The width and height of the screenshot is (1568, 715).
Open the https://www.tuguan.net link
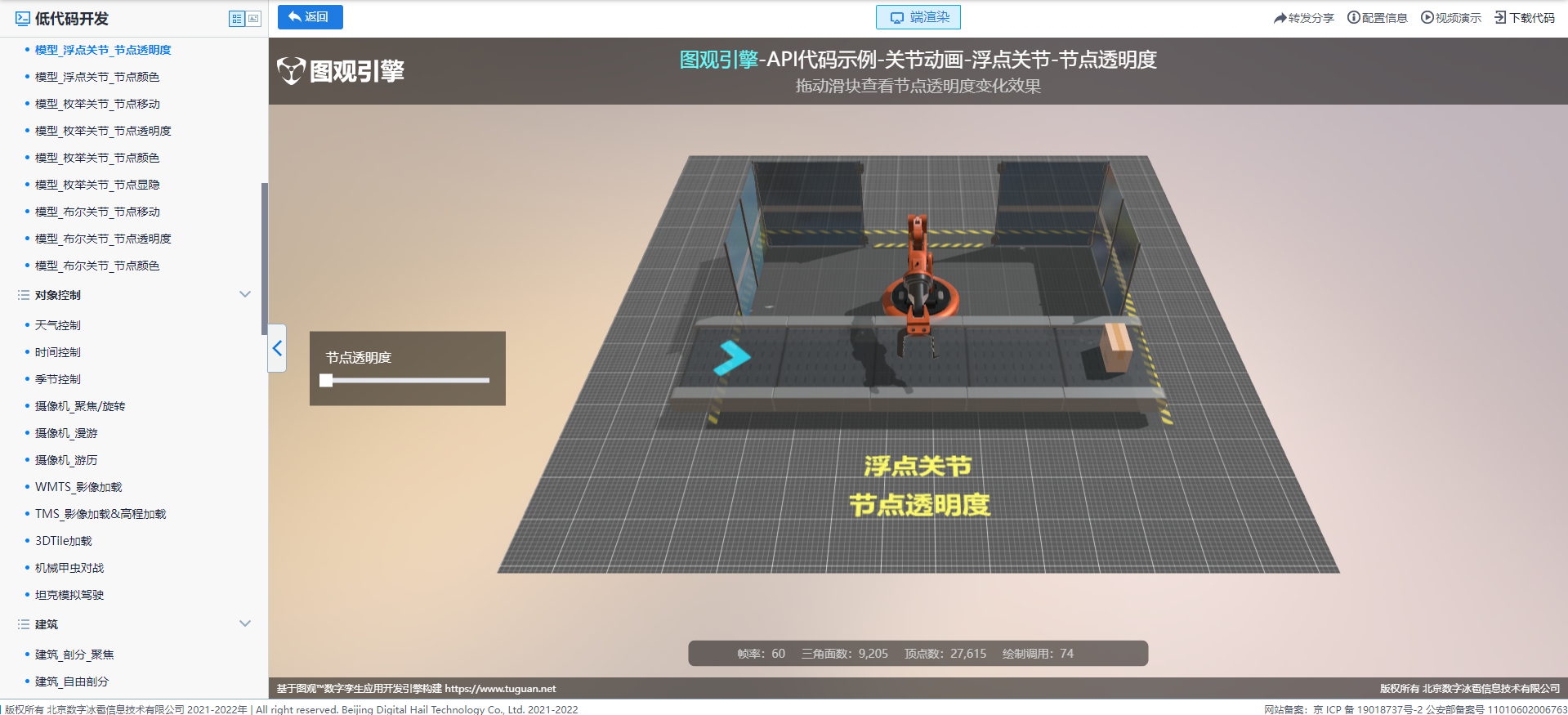point(500,689)
